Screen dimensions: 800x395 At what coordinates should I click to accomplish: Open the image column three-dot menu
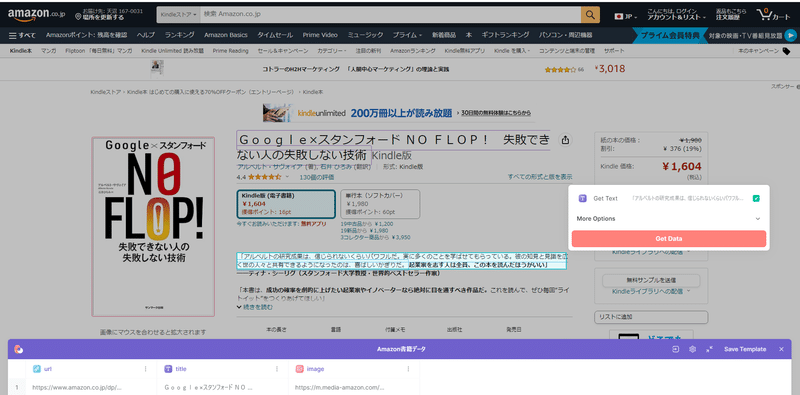[408, 368]
